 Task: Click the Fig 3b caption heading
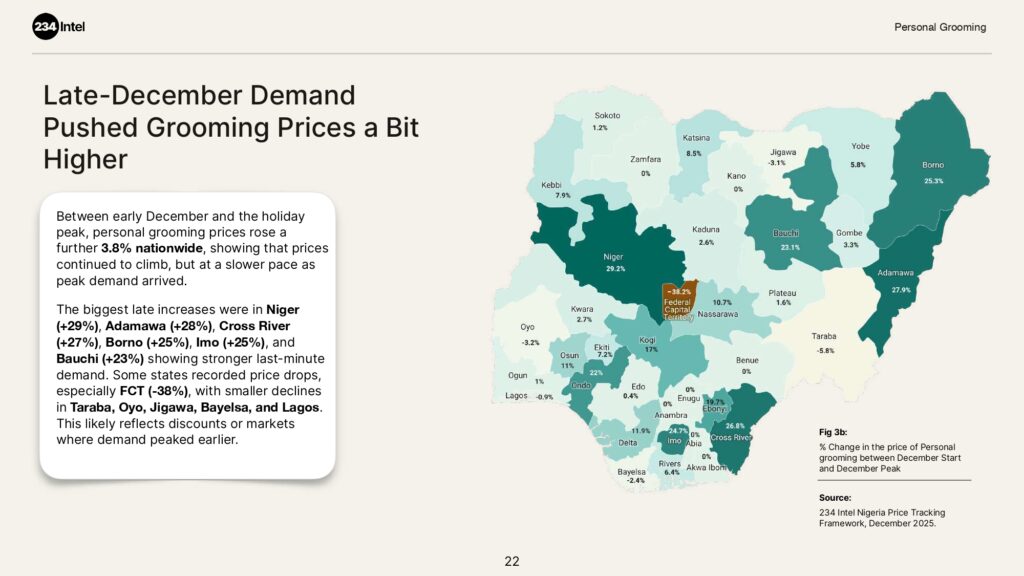832,432
